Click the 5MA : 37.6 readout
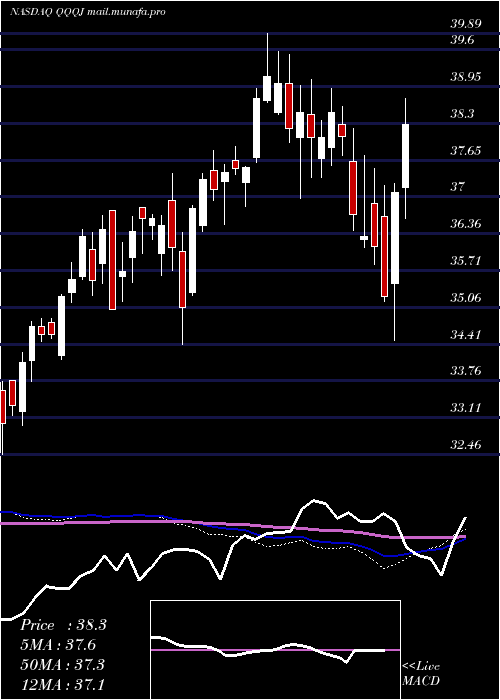 (59, 645)
